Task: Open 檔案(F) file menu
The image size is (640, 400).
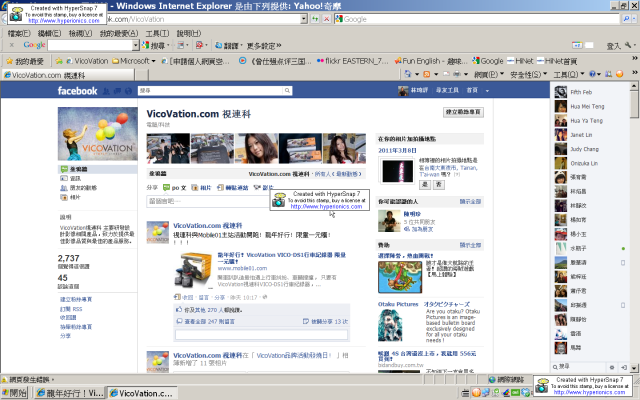Action: pyautogui.click(x=19, y=33)
